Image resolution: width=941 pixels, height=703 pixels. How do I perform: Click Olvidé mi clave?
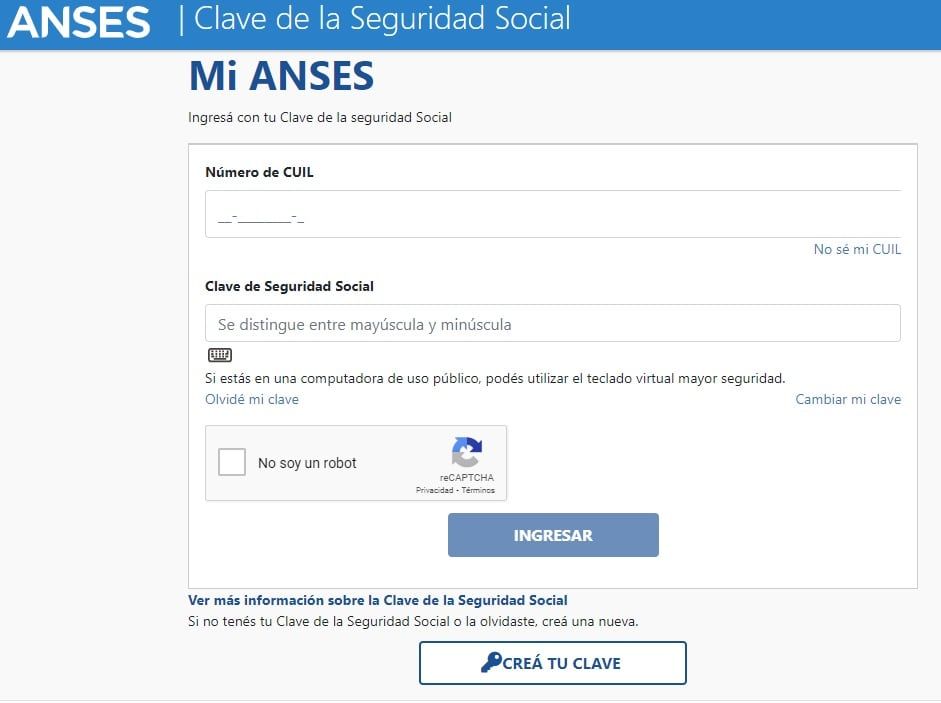[241, 399]
